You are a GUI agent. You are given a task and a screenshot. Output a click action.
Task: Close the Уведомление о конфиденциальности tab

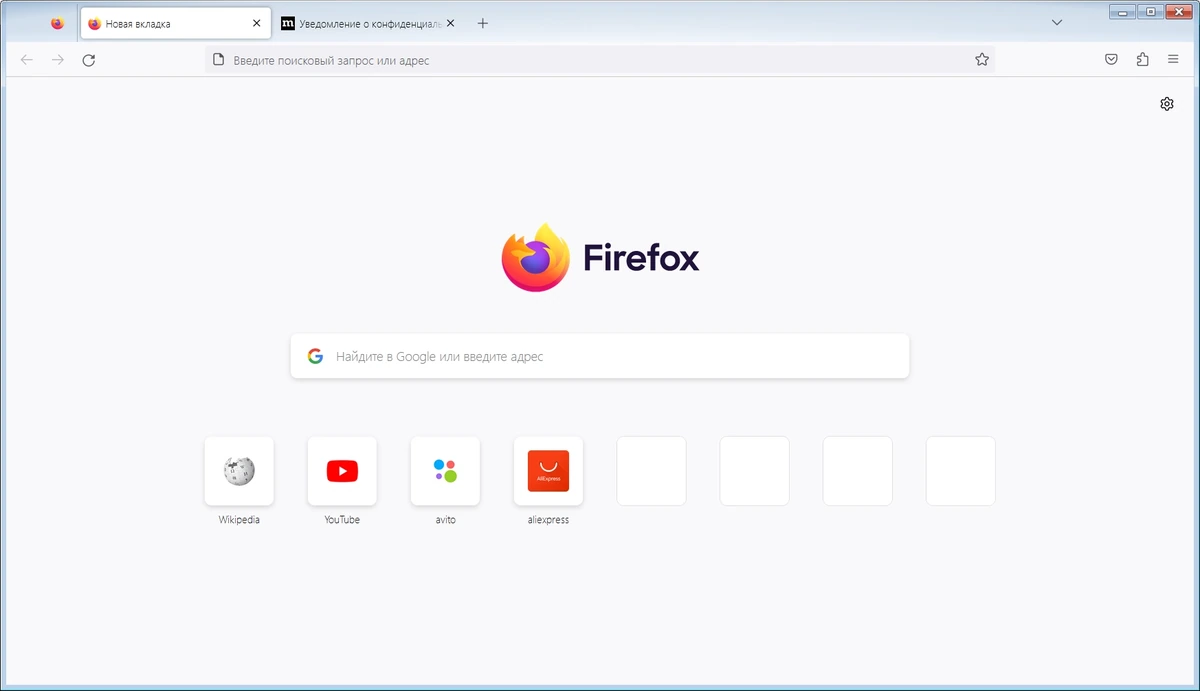click(x=450, y=23)
